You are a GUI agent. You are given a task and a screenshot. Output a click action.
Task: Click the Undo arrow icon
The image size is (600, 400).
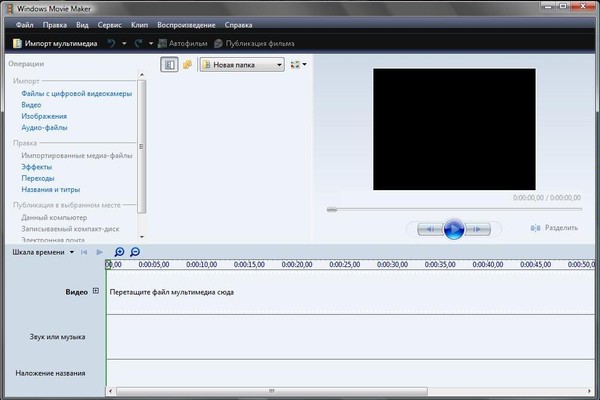pyautogui.click(x=111, y=43)
